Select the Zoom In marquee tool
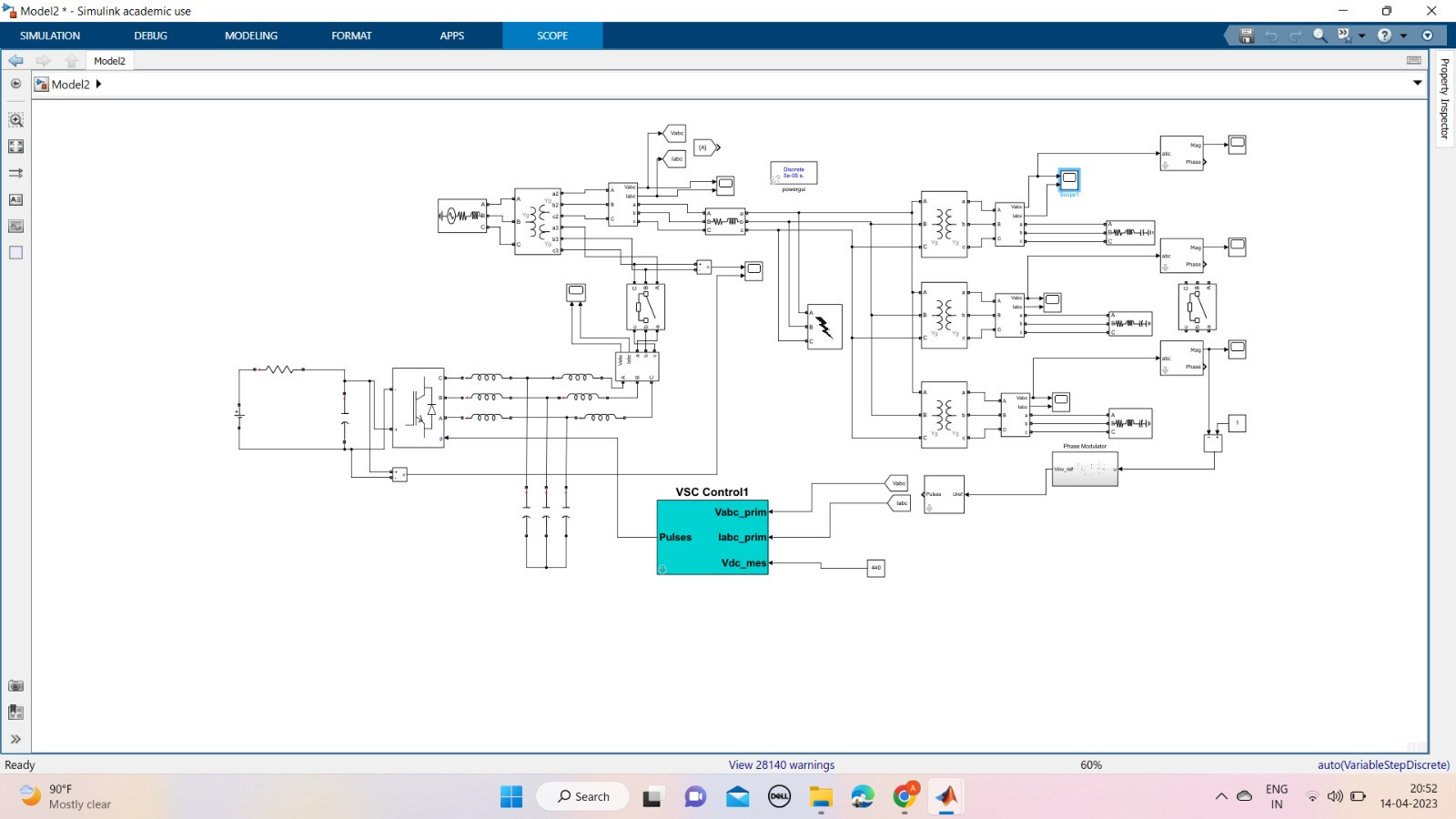 15,120
